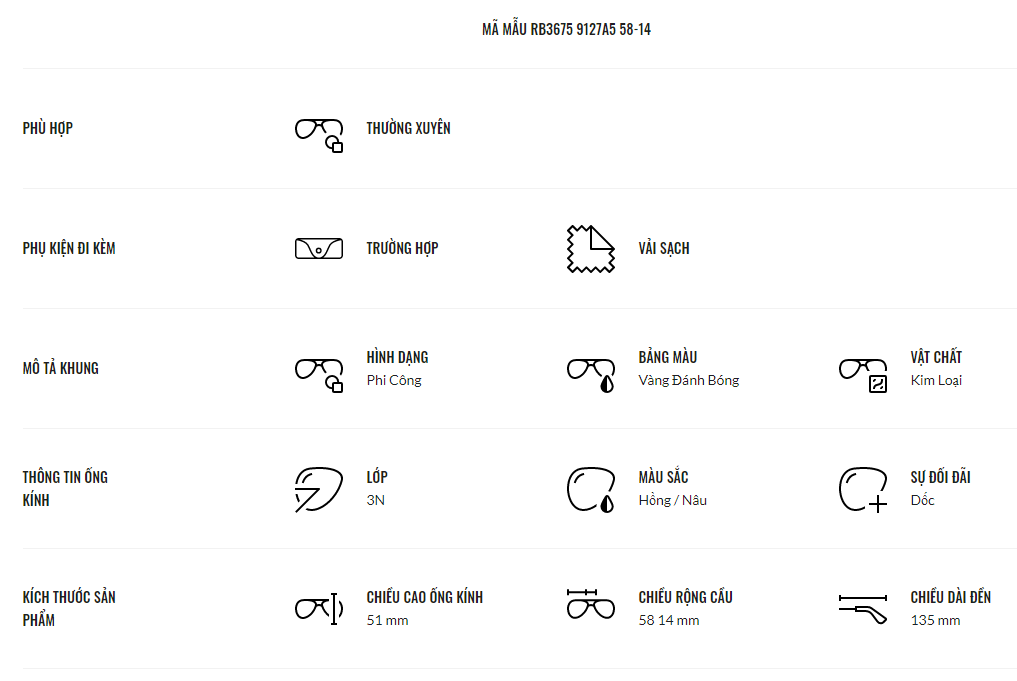Click the lens height icon

(319, 608)
